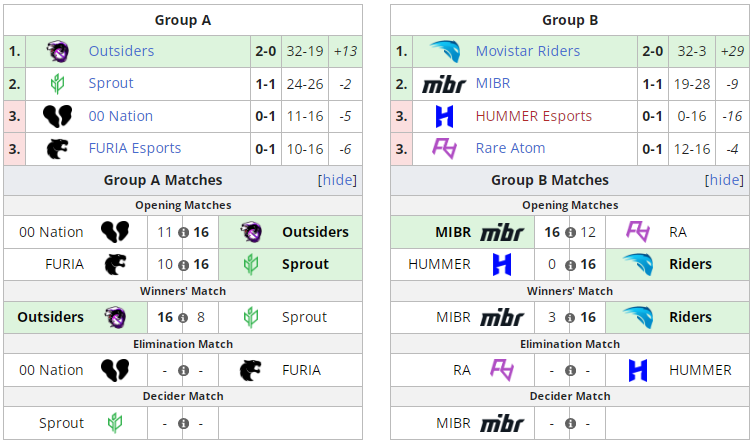Viewport: 753px width, 443px height.
Task: Hide the Group B Matches section
Action: tap(724, 180)
